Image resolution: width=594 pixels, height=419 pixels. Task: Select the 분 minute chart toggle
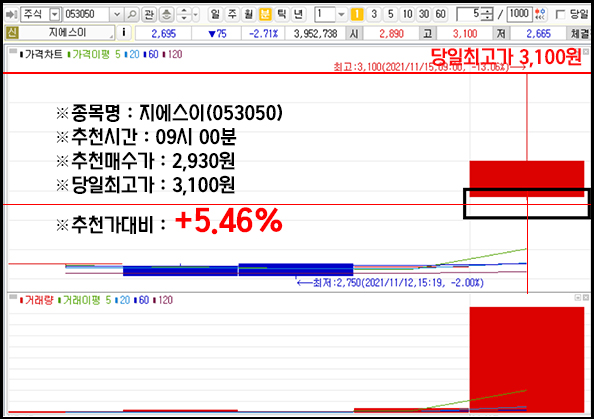pyautogui.click(x=265, y=15)
